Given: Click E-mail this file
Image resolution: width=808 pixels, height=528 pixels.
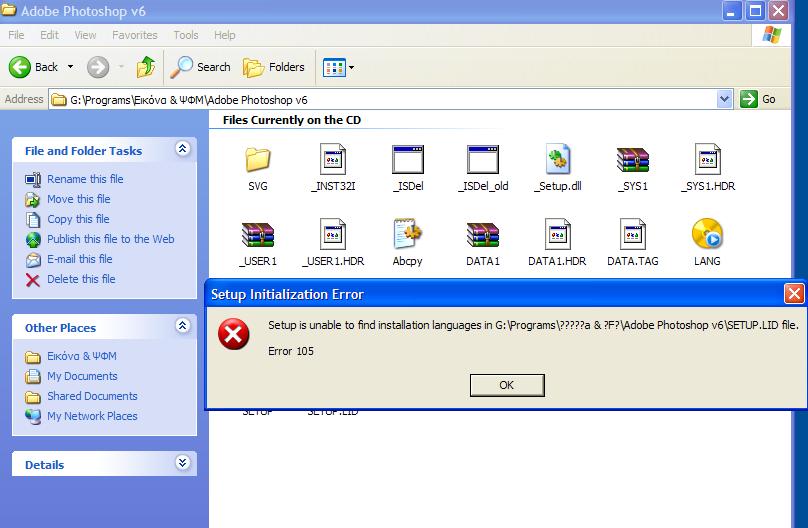Looking at the screenshot, I should point(80,259).
